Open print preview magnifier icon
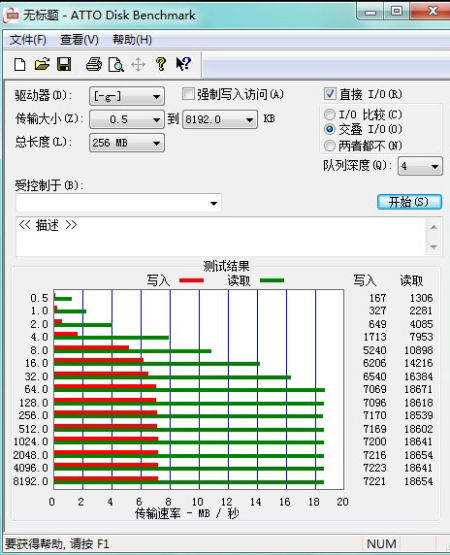 116,65
